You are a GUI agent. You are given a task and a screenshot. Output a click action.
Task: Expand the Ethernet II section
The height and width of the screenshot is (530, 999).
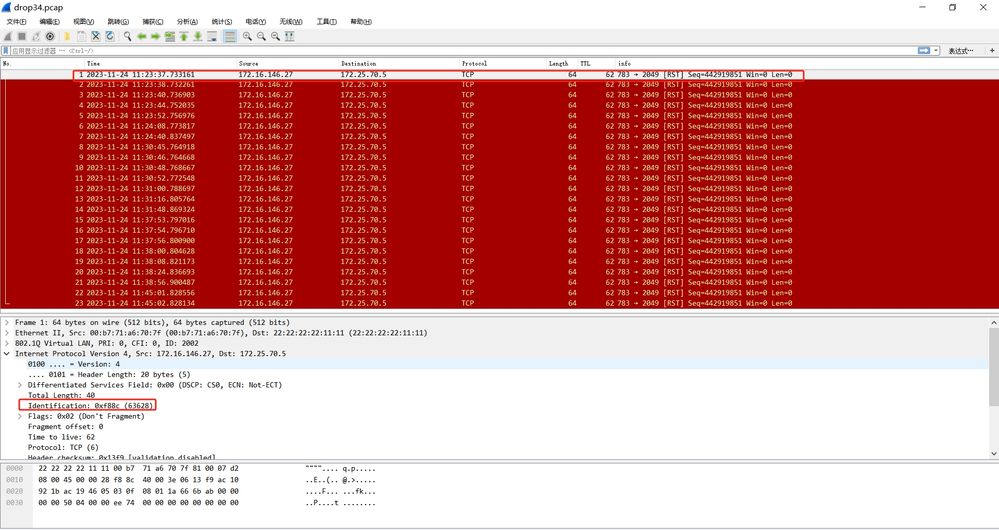tap(7, 333)
